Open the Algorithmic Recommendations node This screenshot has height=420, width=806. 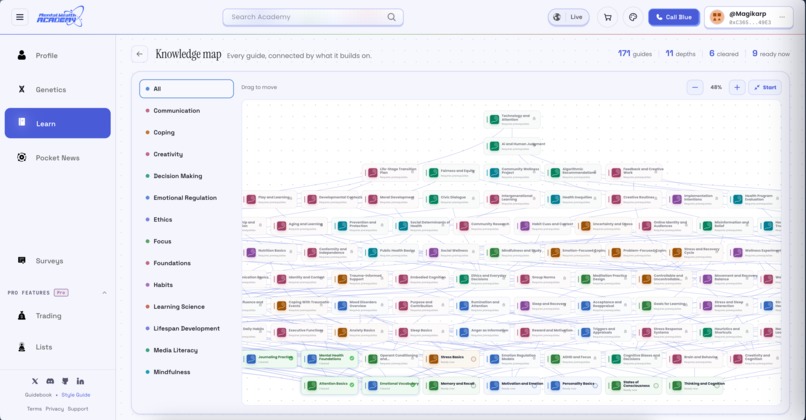click(574, 173)
